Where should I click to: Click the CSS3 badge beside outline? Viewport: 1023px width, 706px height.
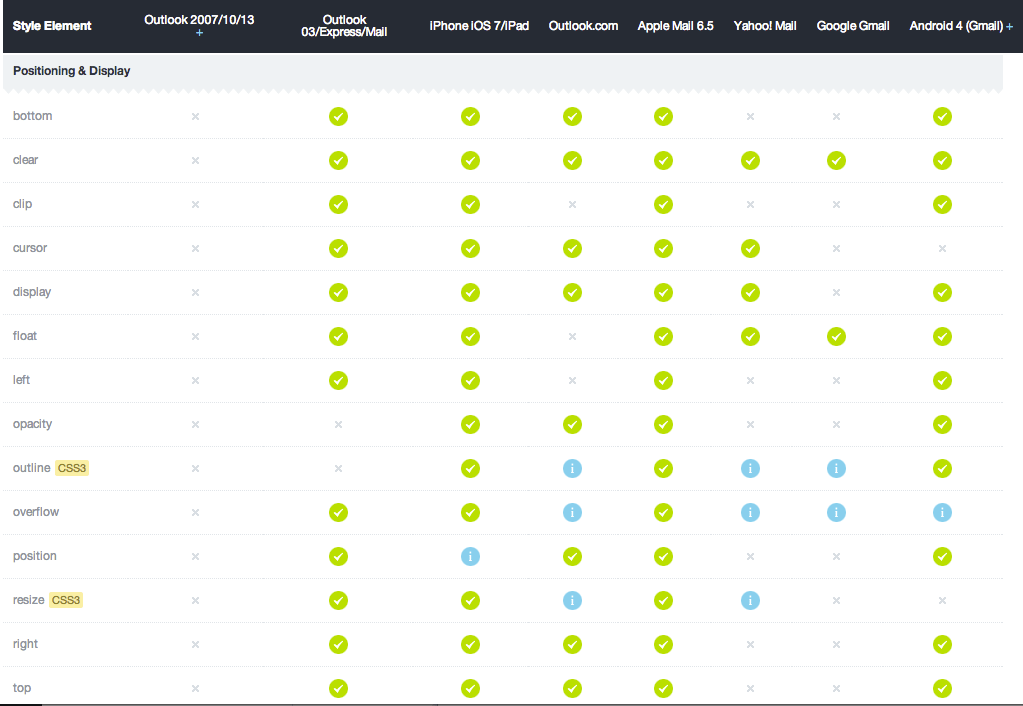[72, 468]
